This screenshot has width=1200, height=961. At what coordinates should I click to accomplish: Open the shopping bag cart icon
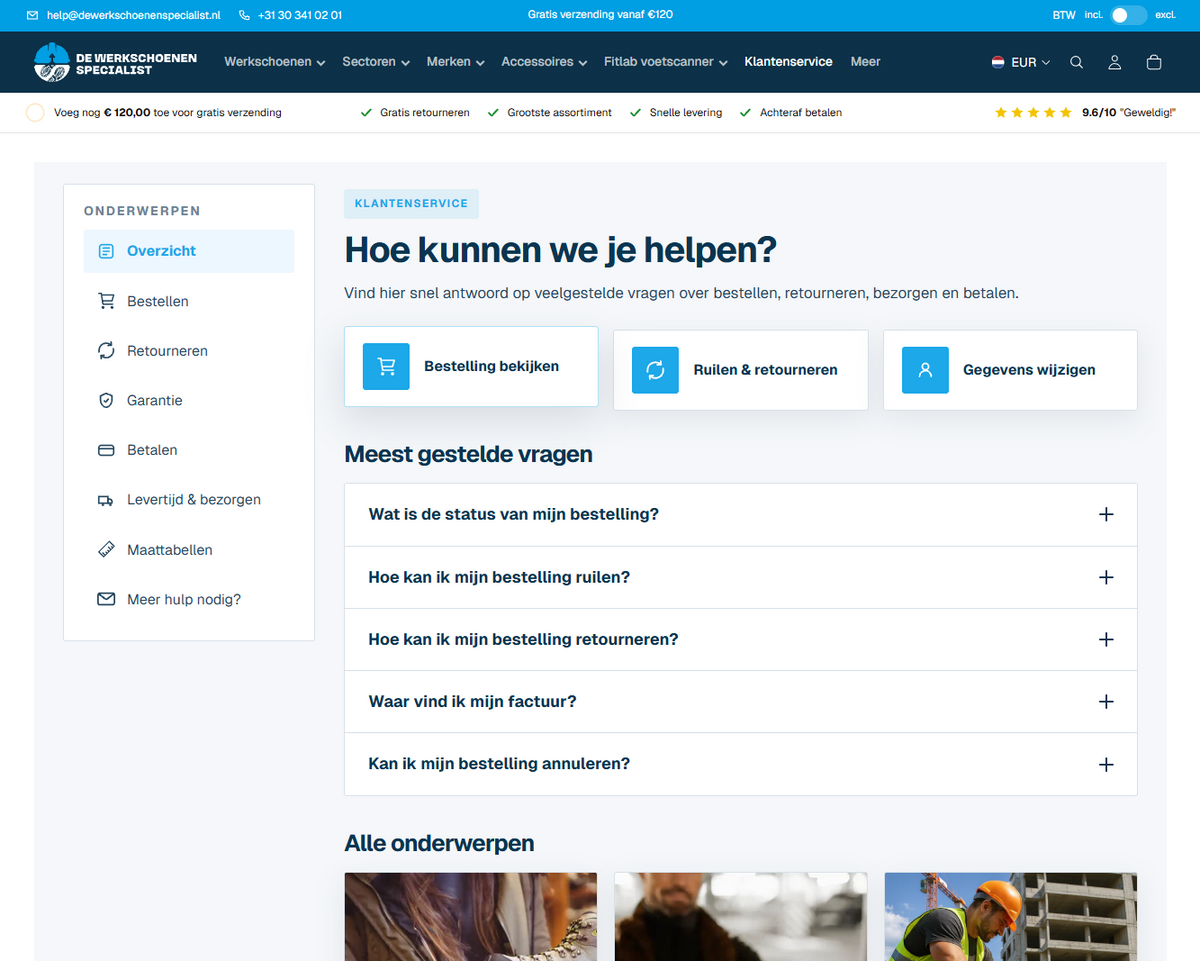tap(1154, 62)
